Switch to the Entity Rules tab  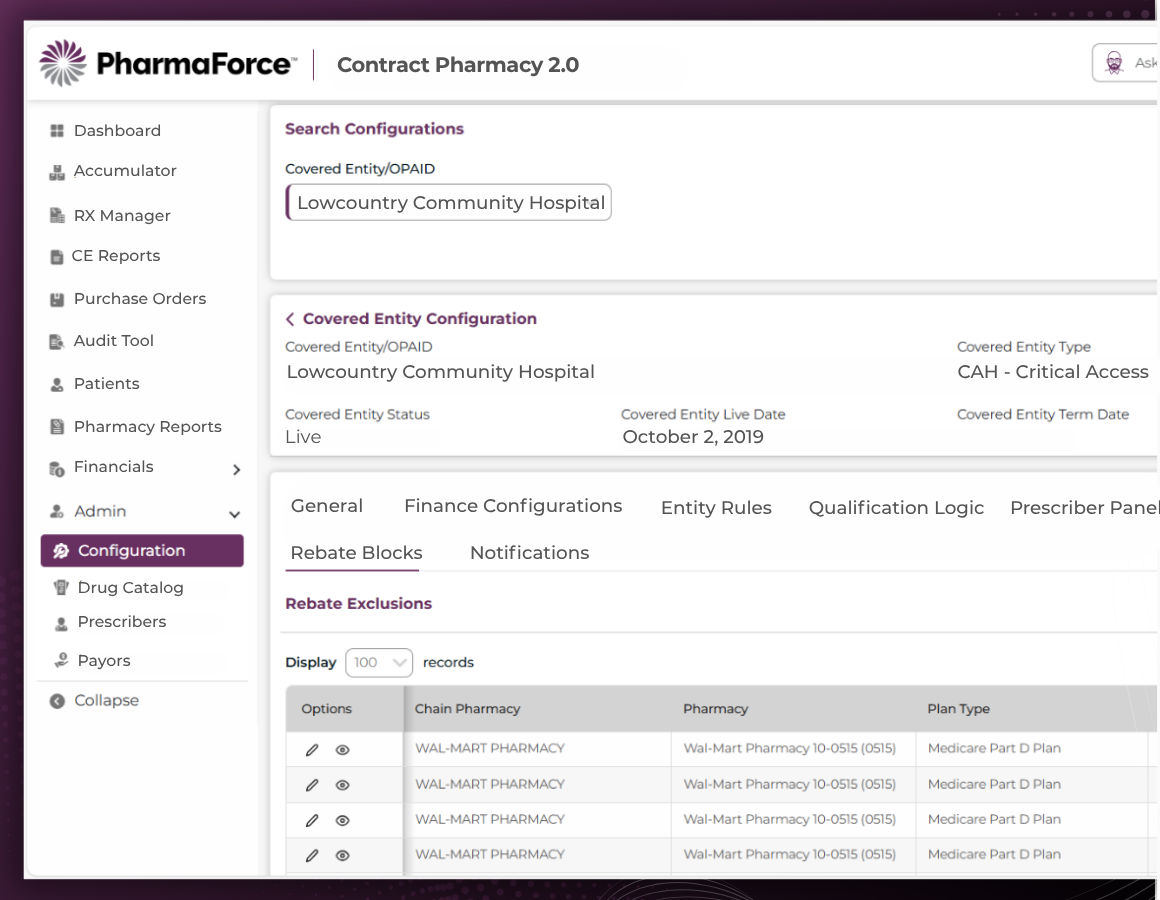pyautogui.click(x=716, y=508)
